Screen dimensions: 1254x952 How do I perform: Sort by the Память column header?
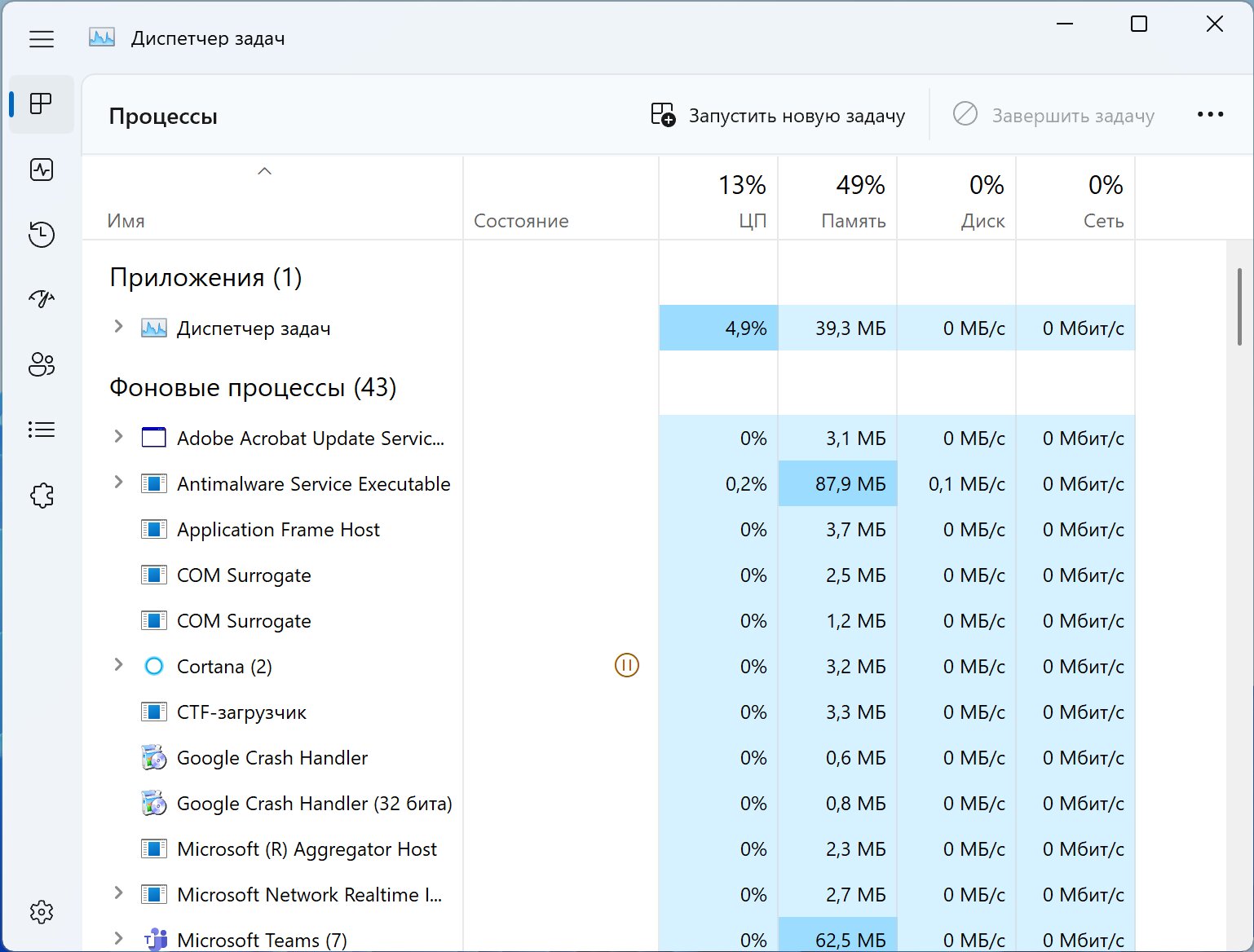[838, 201]
